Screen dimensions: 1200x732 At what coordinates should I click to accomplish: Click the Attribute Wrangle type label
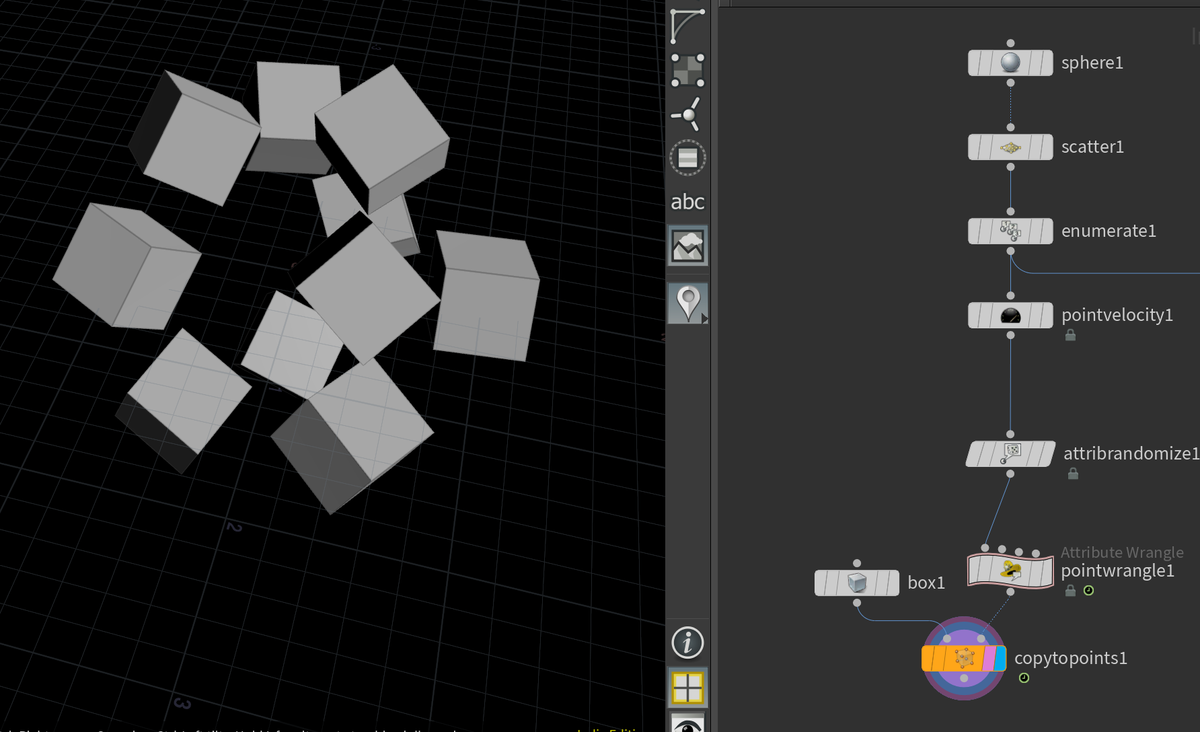pyautogui.click(x=1122, y=552)
